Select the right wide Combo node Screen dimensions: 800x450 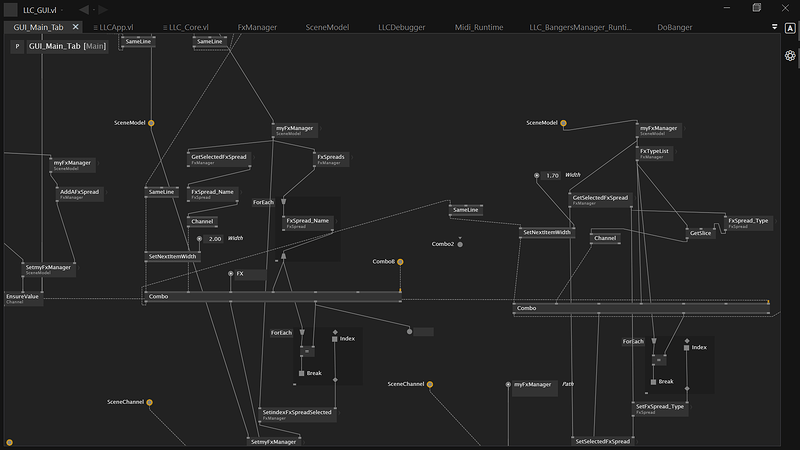coord(640,308)
